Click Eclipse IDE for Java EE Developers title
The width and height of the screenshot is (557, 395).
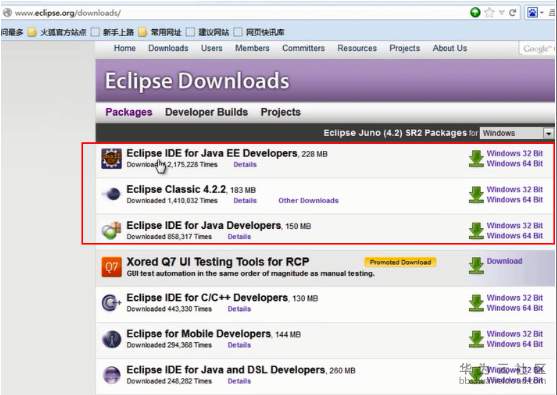[212, 153]
